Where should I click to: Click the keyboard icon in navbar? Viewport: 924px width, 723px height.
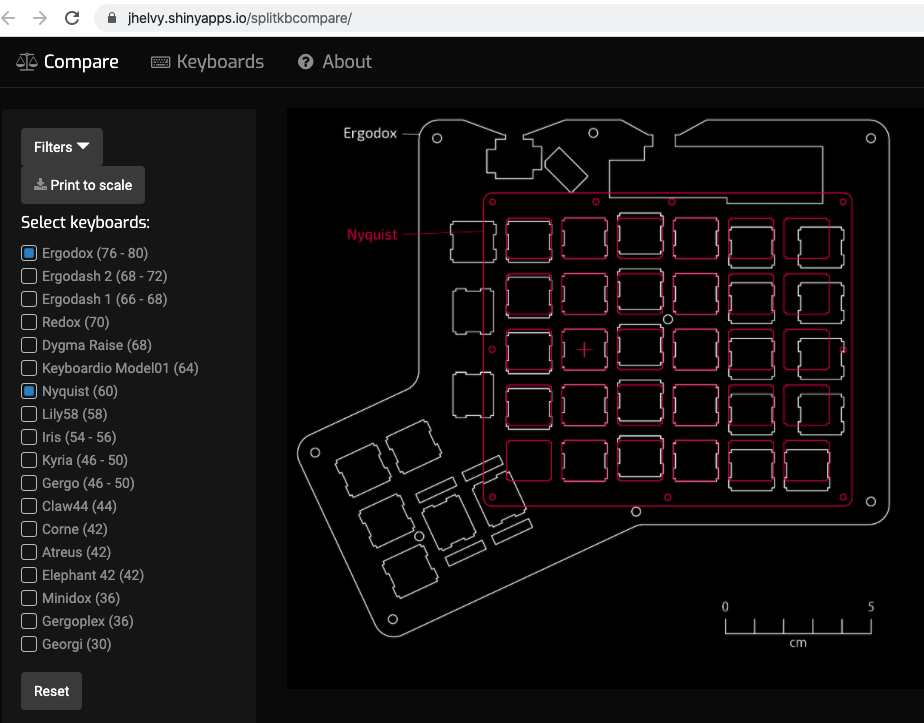click(160, 62)
